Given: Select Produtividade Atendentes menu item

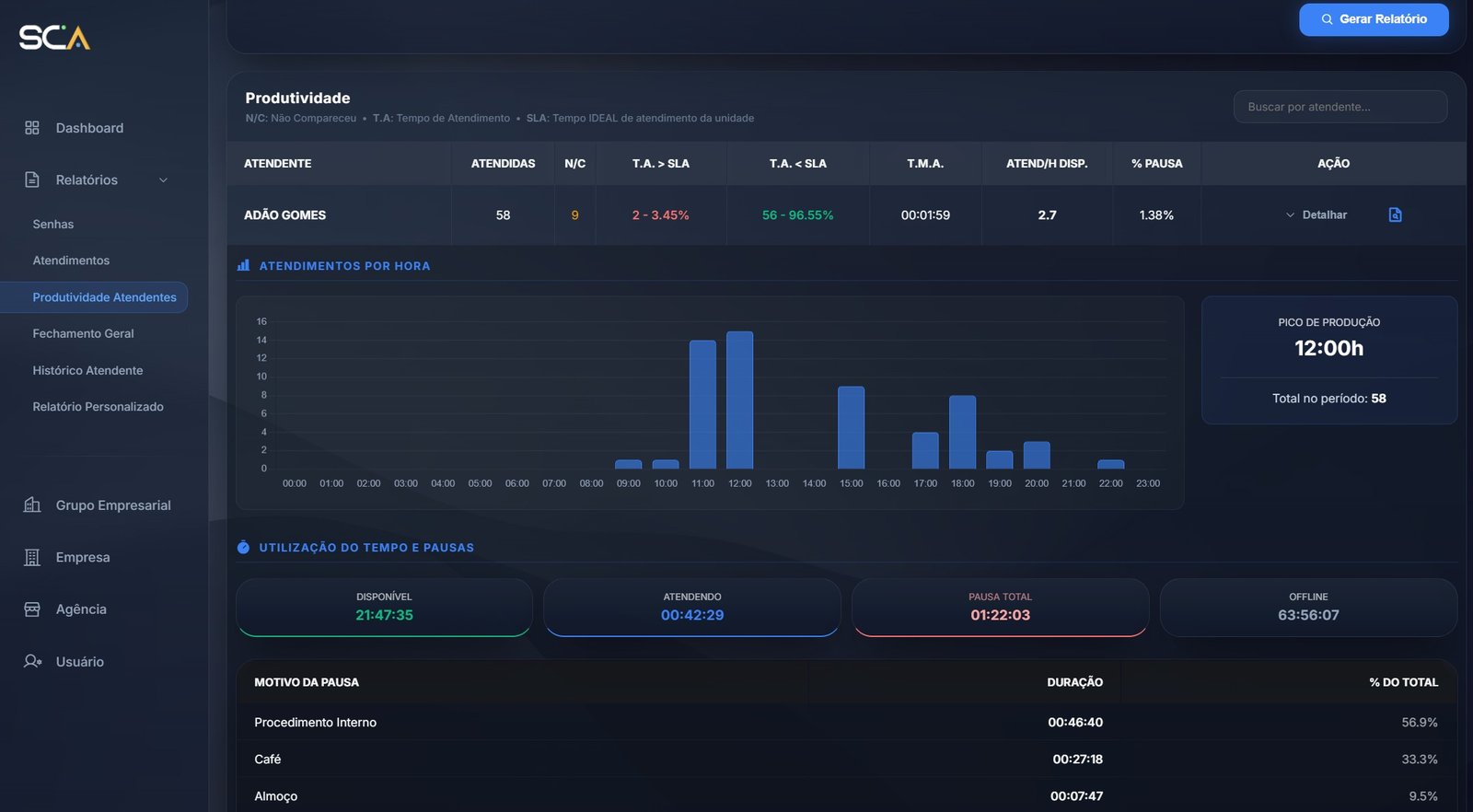Looking at the screenshot, I should pyautogui.click(x=104, y=297).
